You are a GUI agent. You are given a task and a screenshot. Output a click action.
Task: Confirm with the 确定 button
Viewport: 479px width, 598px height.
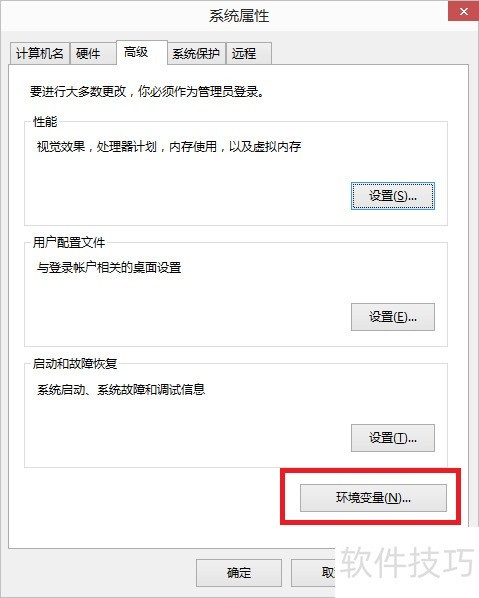tap(239, 572)
